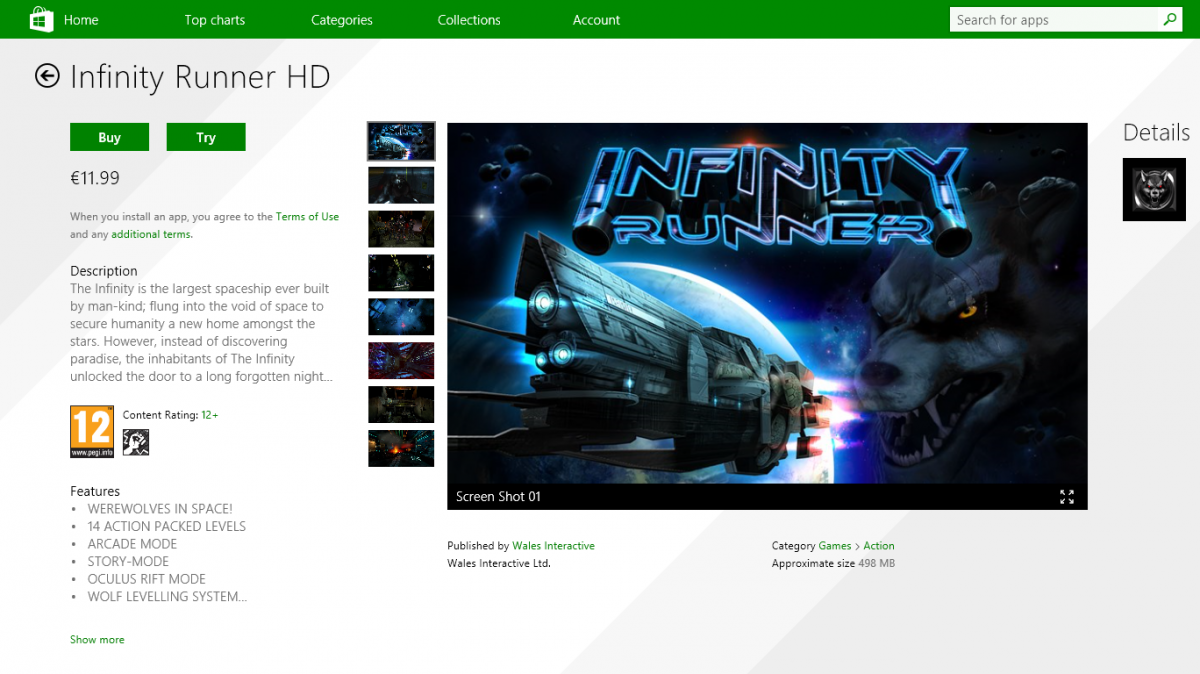Screen dimensions: 1200x674
Task: Click the 12+ content rating link
Action: [210, 414]
